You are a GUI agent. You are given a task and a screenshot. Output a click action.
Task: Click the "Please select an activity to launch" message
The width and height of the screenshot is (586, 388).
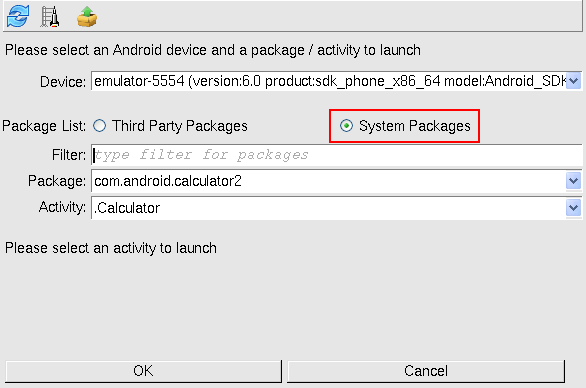[111, 248]
